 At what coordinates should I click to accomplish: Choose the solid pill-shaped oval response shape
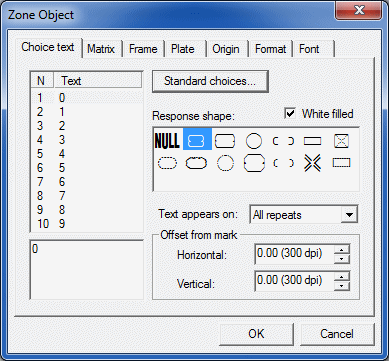coord(196,163)
